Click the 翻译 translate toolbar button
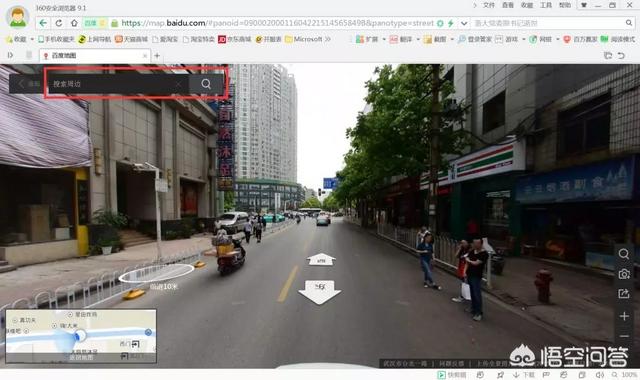The height and width of the screenshot is (380, 640). tap(401, 40)
